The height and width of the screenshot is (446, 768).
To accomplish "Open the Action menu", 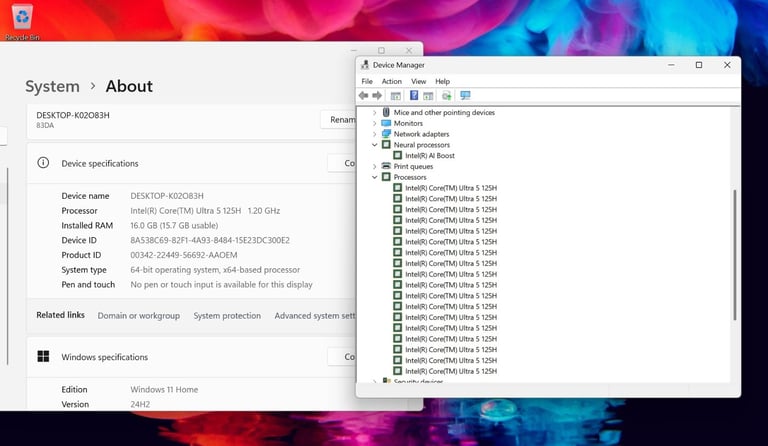I will pyautogui.click(x=391, y=81).
